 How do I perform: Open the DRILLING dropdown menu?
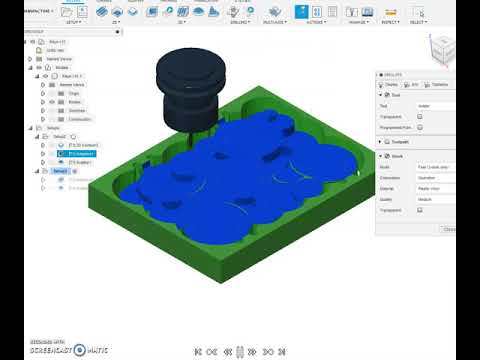tap(240, 22)
